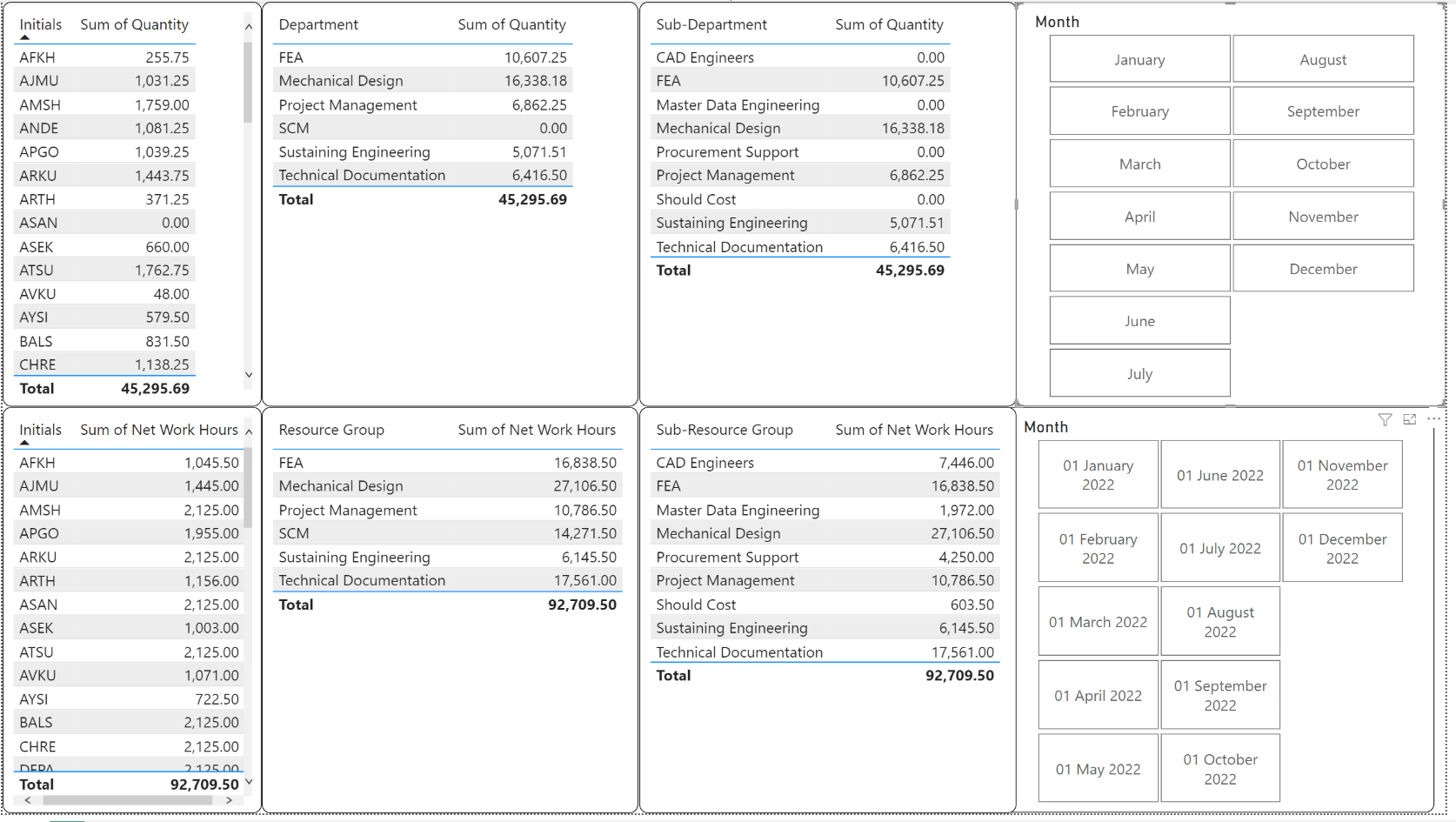This screenshot has height=822, width=1456.
Task: Select ANDE row in Quantity table
Action: point(104,128)
